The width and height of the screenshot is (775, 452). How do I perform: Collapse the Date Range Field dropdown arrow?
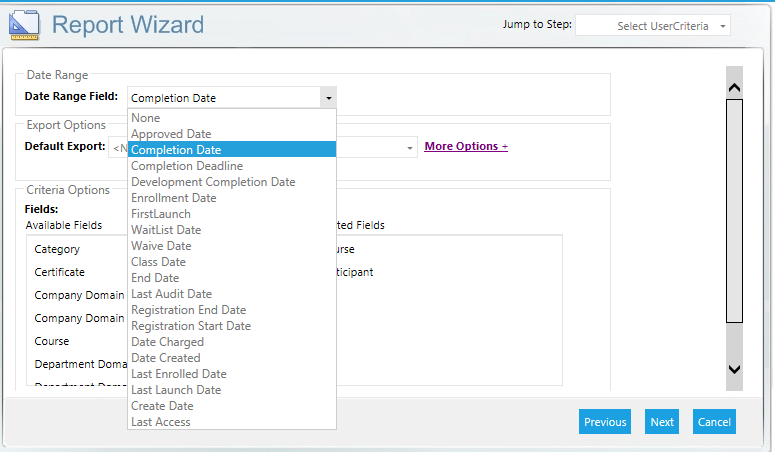(327, 98)
